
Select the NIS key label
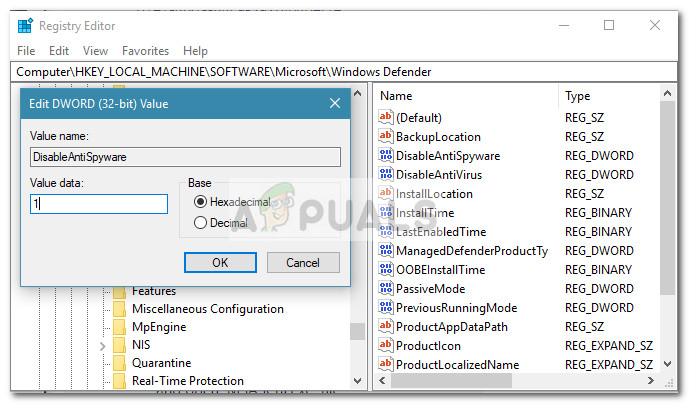pyautogui.click(x=141, y=345)
